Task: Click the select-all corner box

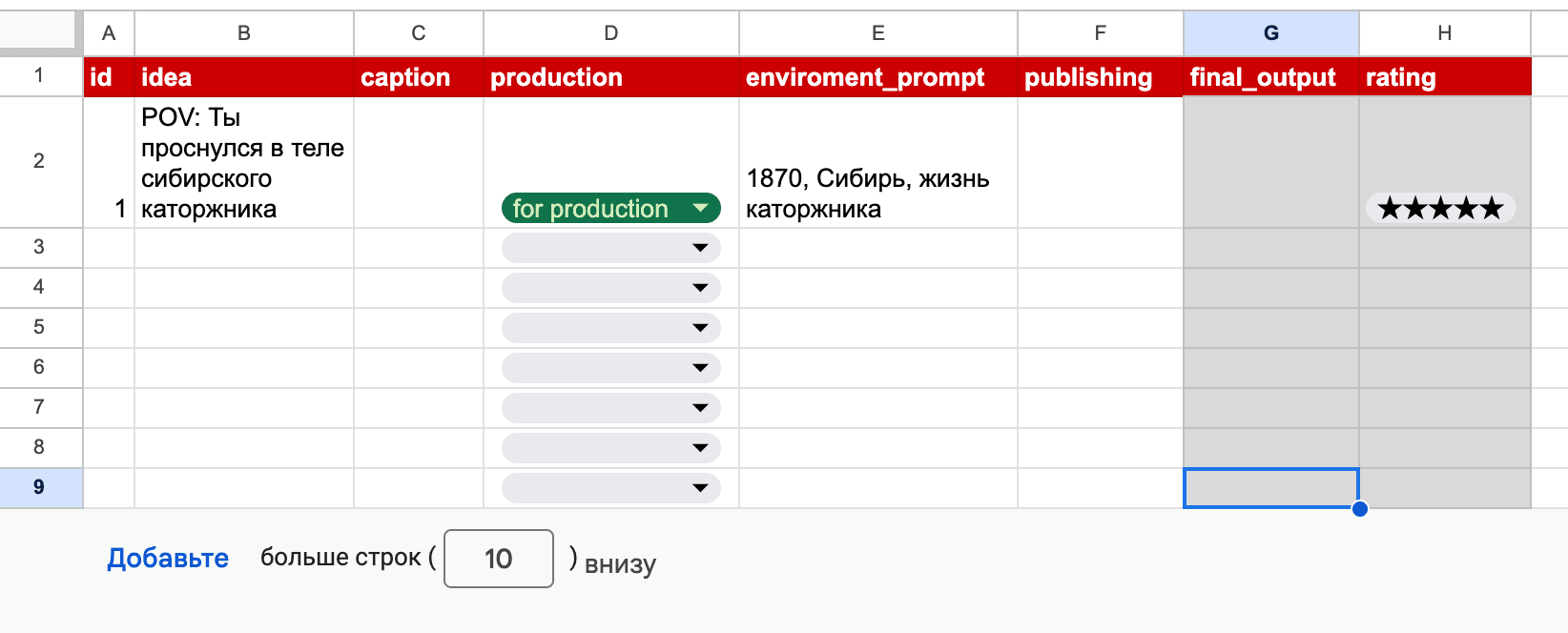Action: (x=38, y=31)
